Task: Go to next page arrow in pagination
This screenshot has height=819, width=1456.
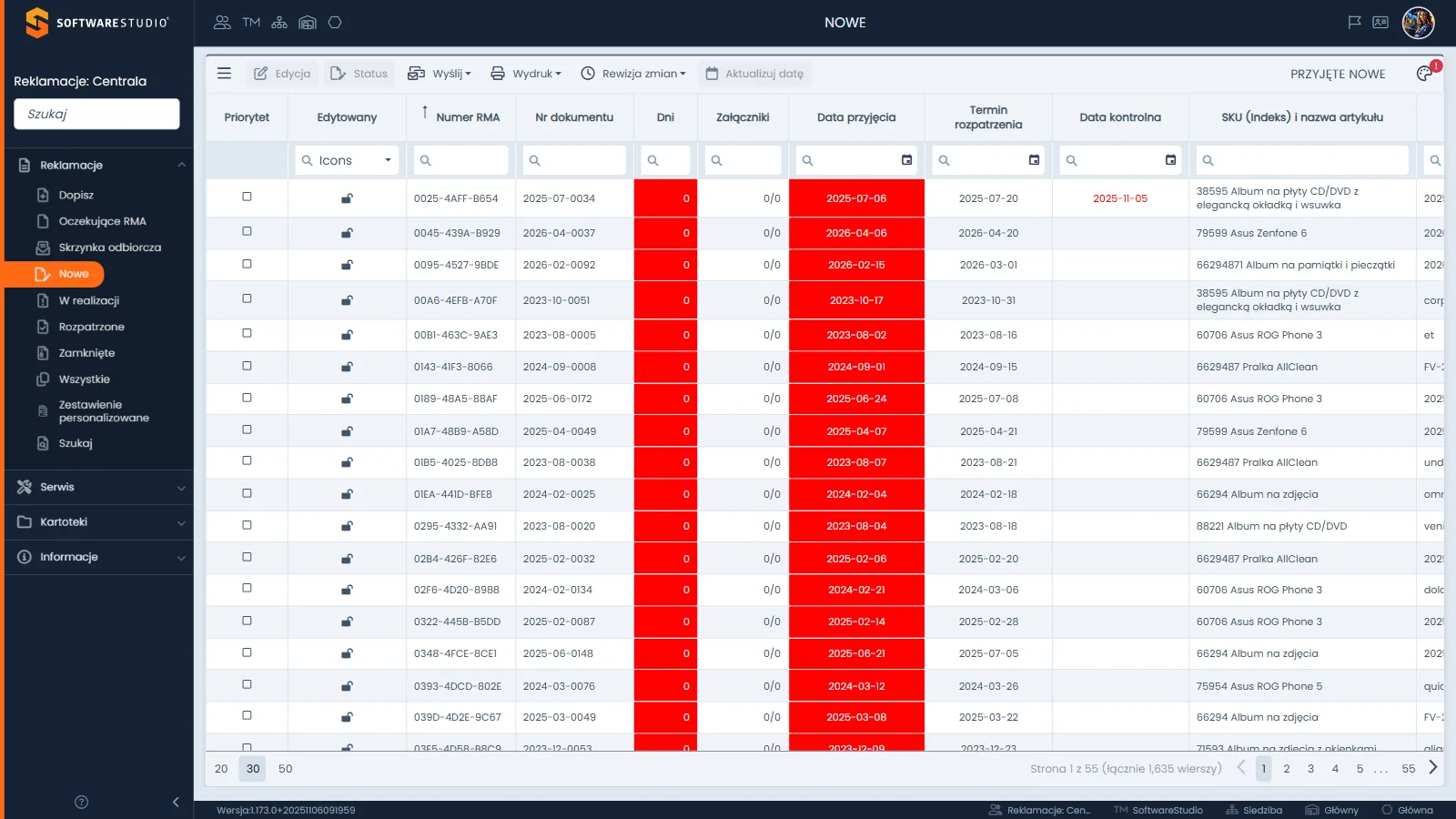Action: pos(1433,768)
